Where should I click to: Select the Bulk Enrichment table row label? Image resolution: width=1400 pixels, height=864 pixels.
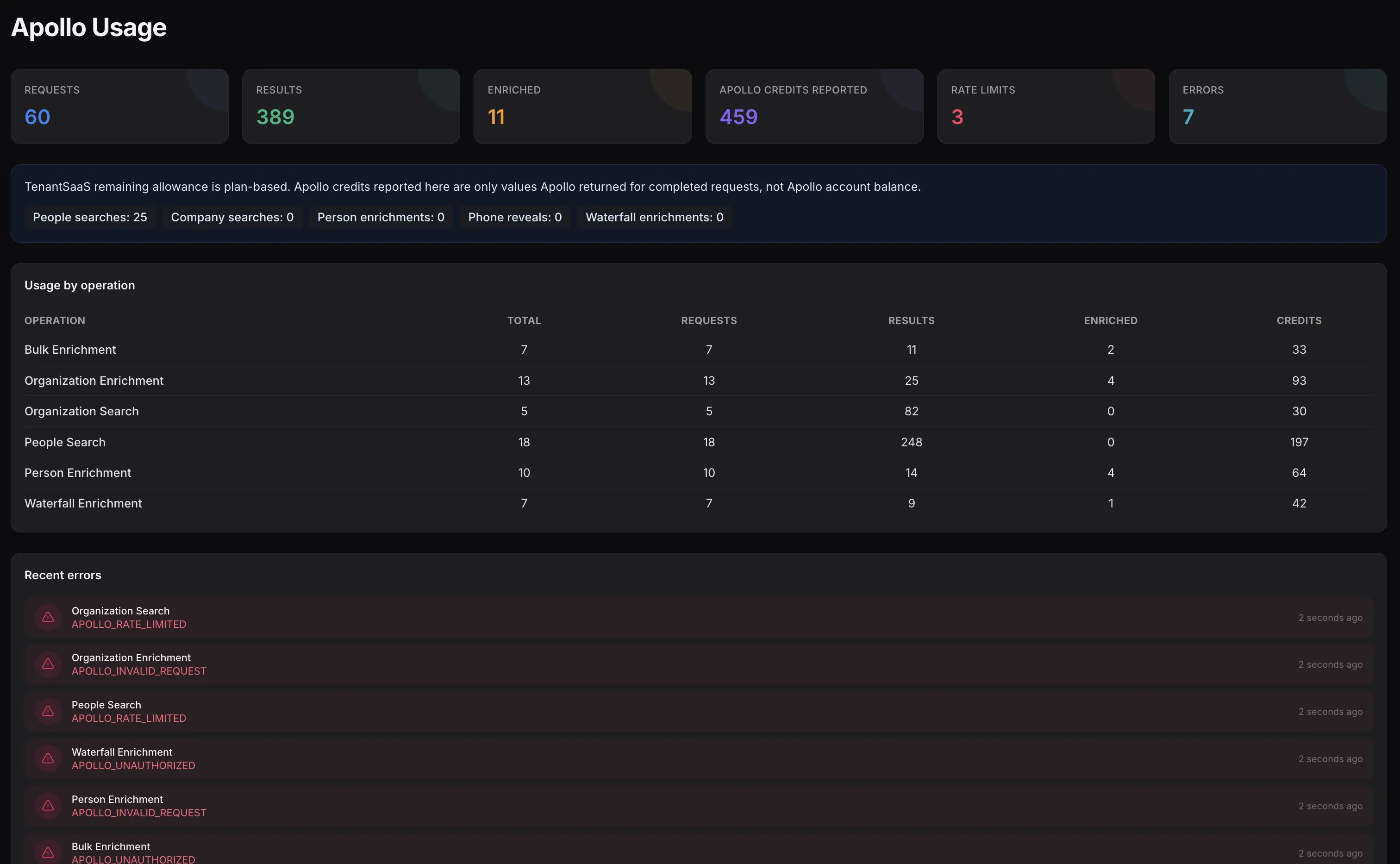(70, 350)
